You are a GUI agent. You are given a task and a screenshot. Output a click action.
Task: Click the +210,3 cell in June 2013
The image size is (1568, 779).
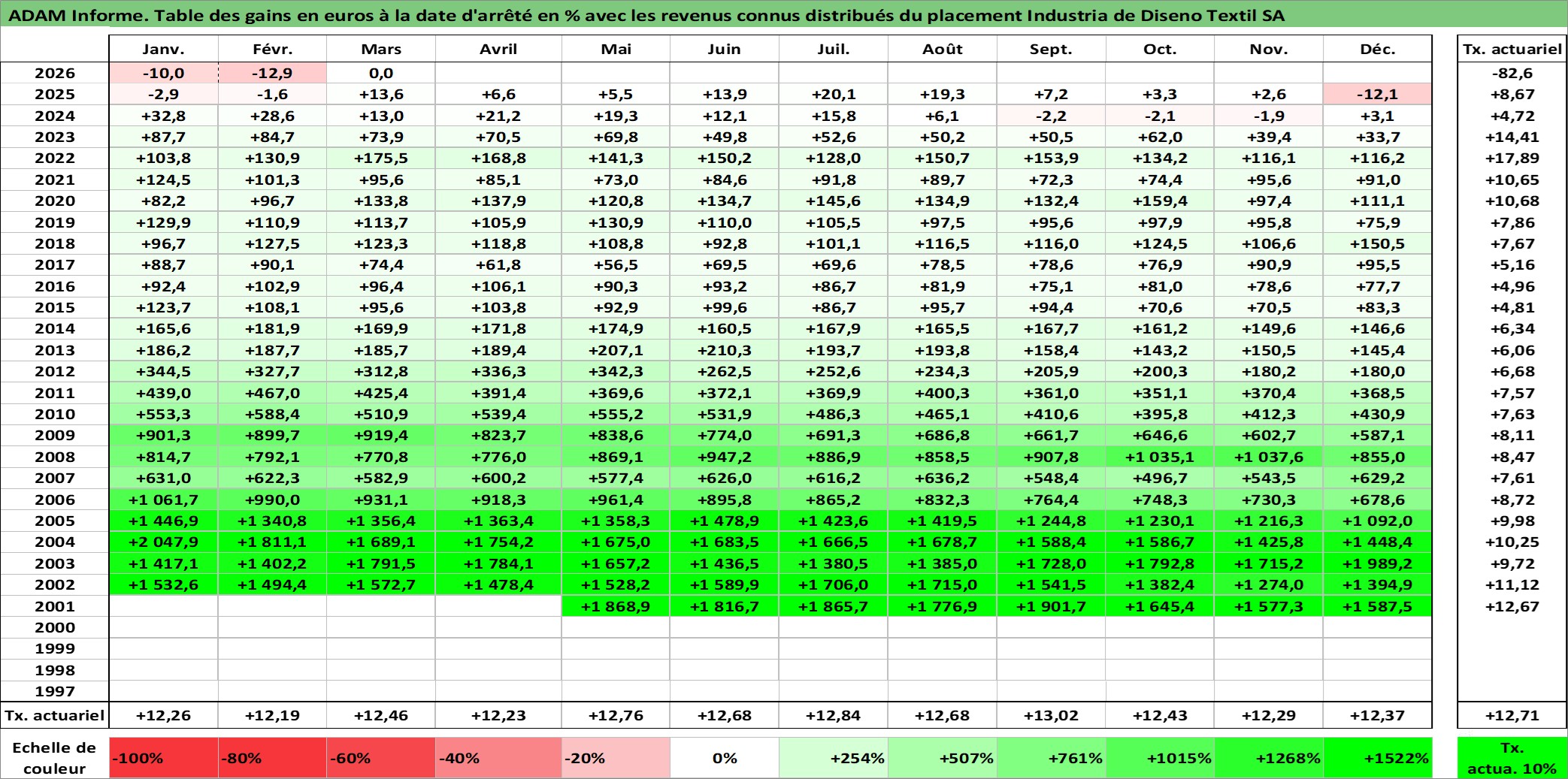click(x=725, y=350)
